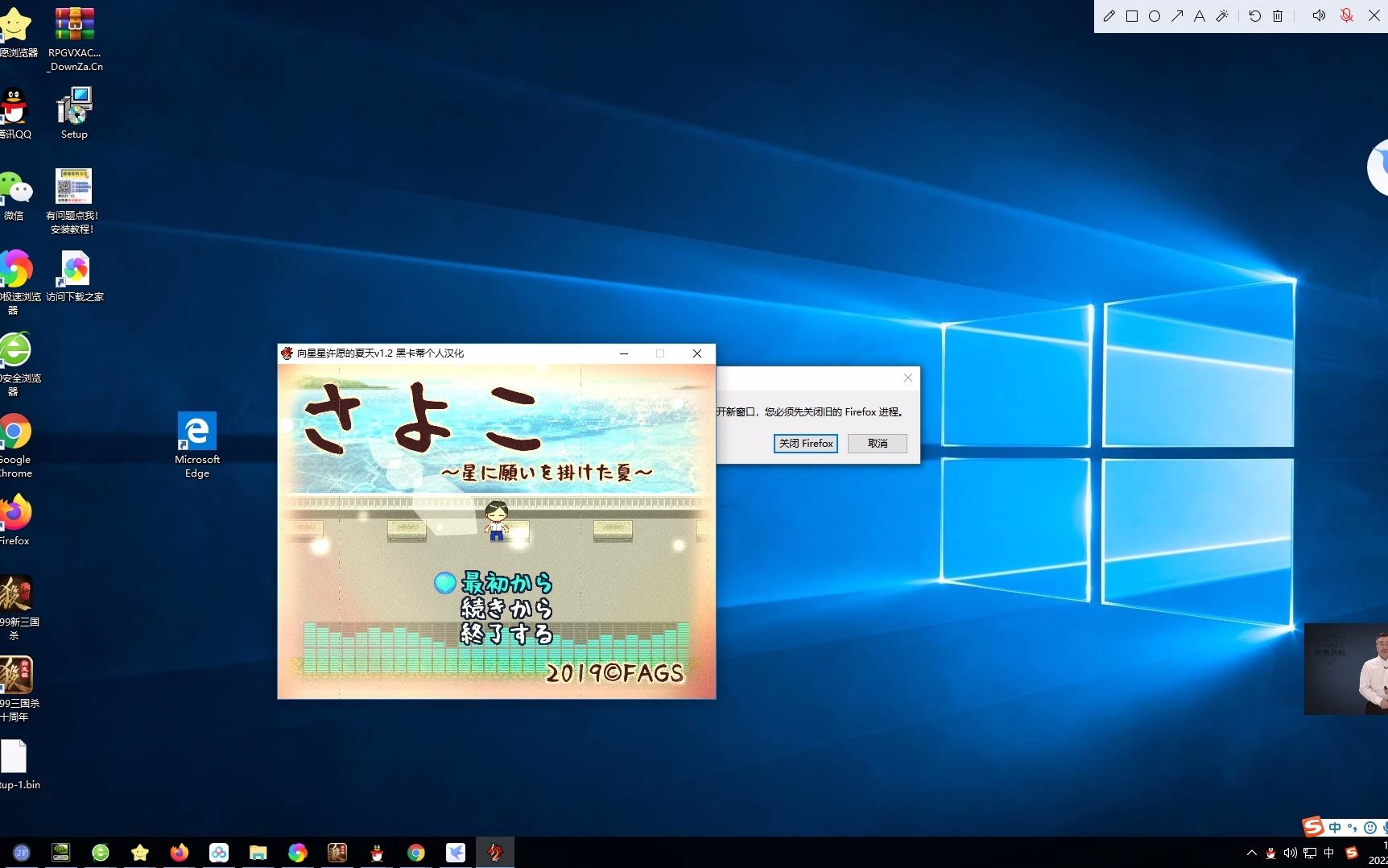Minimize the 向星星许愿的夏天 game window
Image resolution: width=1388 pixels, height=868 pixels.
tap(623, 353)
